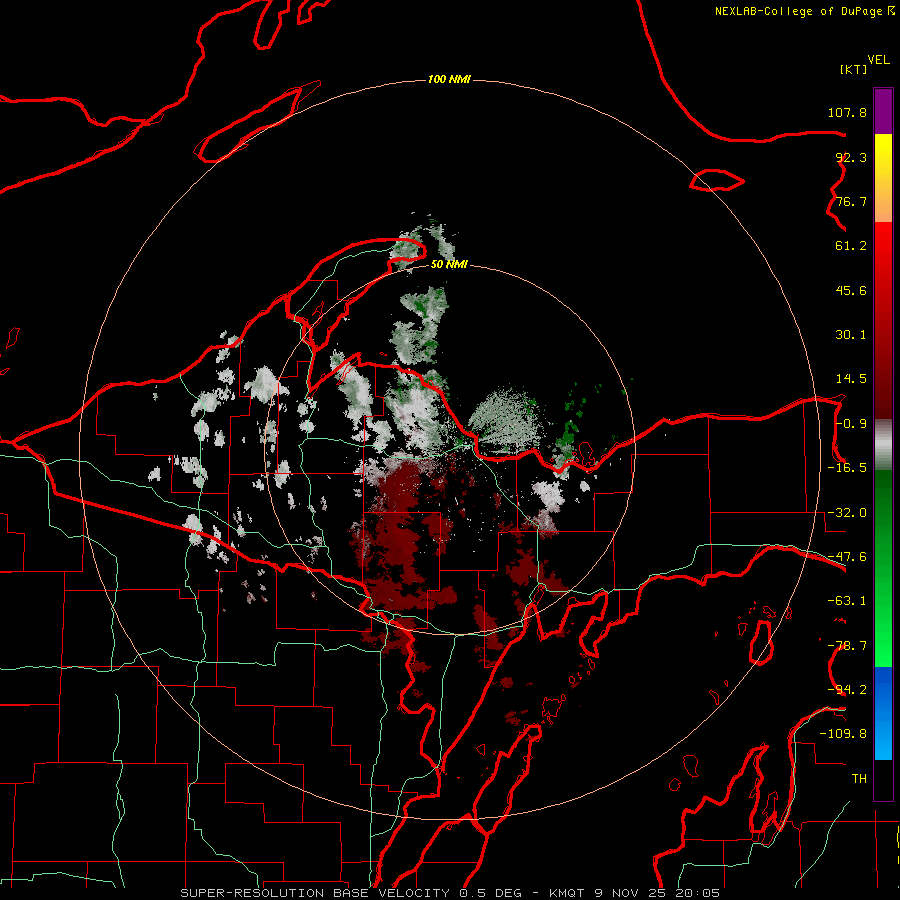
Task: Pick the green segment of velocity color bar
Action: point(883,568)
